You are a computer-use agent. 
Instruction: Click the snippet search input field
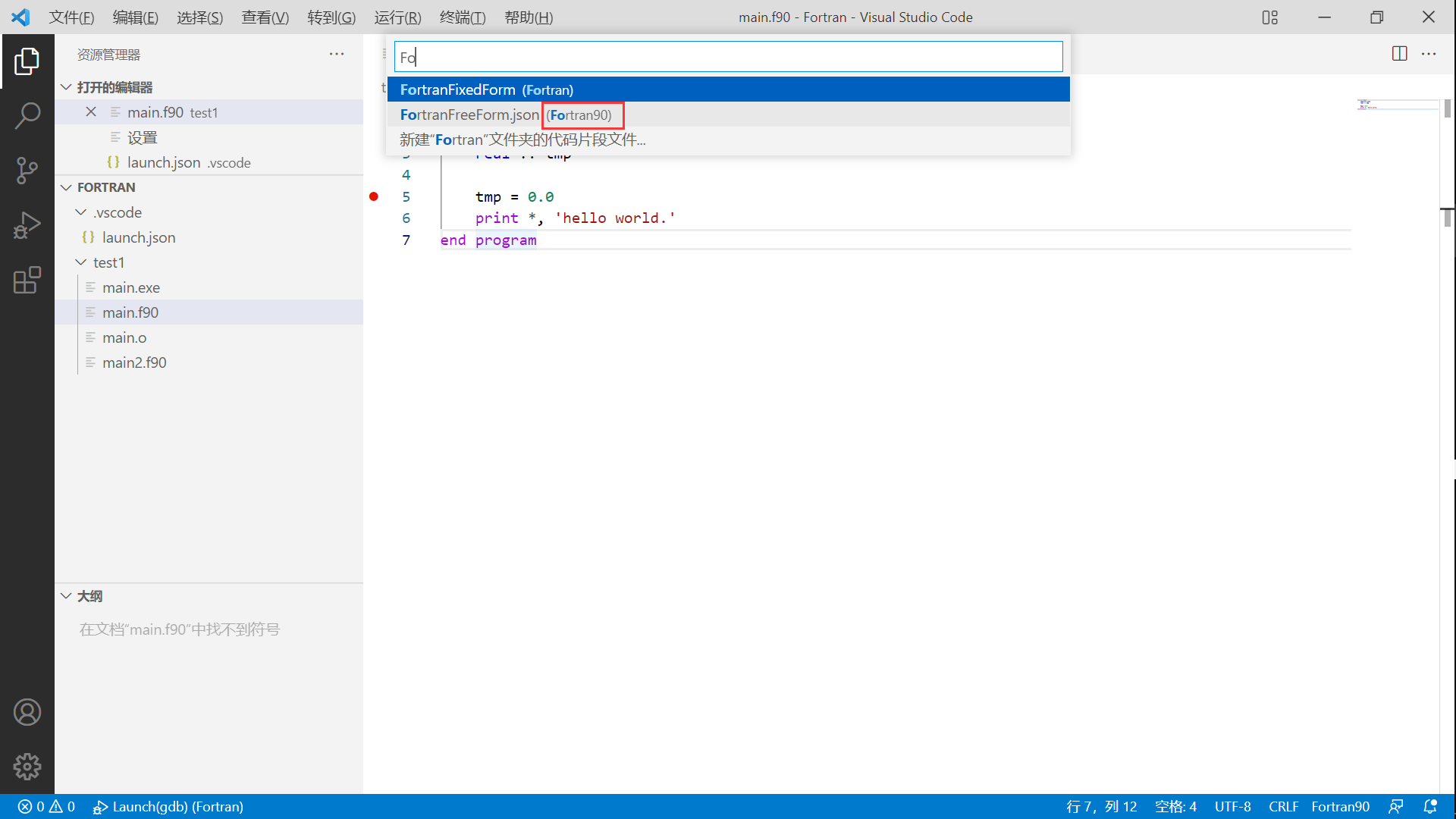728,57
